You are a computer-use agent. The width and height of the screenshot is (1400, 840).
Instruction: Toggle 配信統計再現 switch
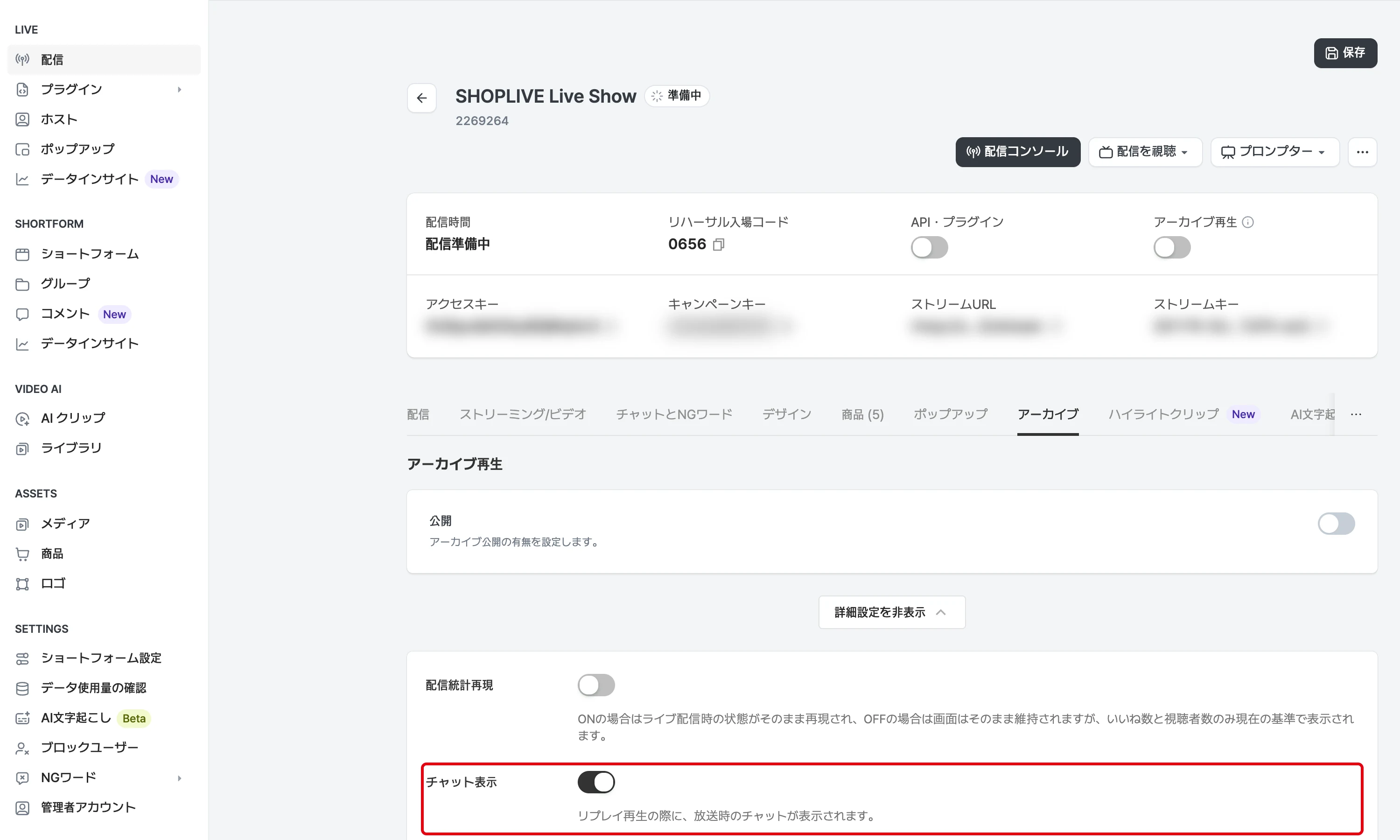pyautogui.click(x=596, y=685)
